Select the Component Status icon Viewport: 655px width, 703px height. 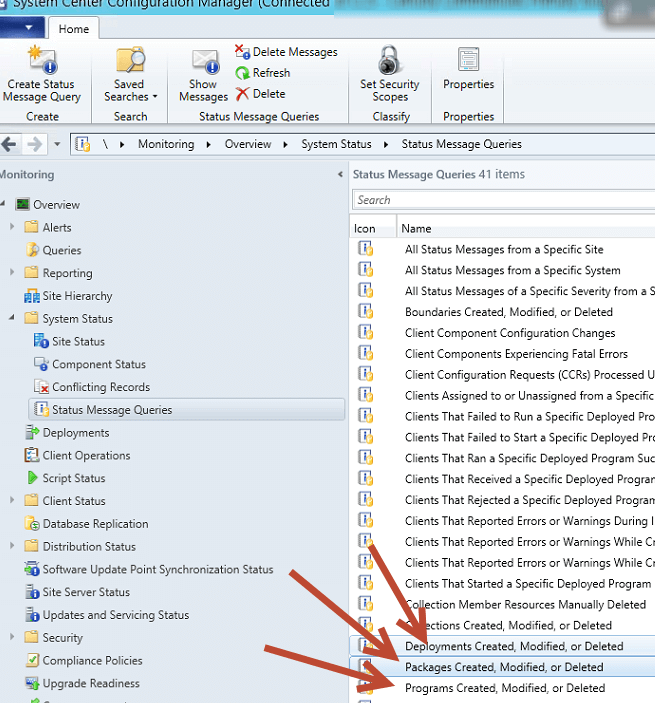(x=41, y=364)
